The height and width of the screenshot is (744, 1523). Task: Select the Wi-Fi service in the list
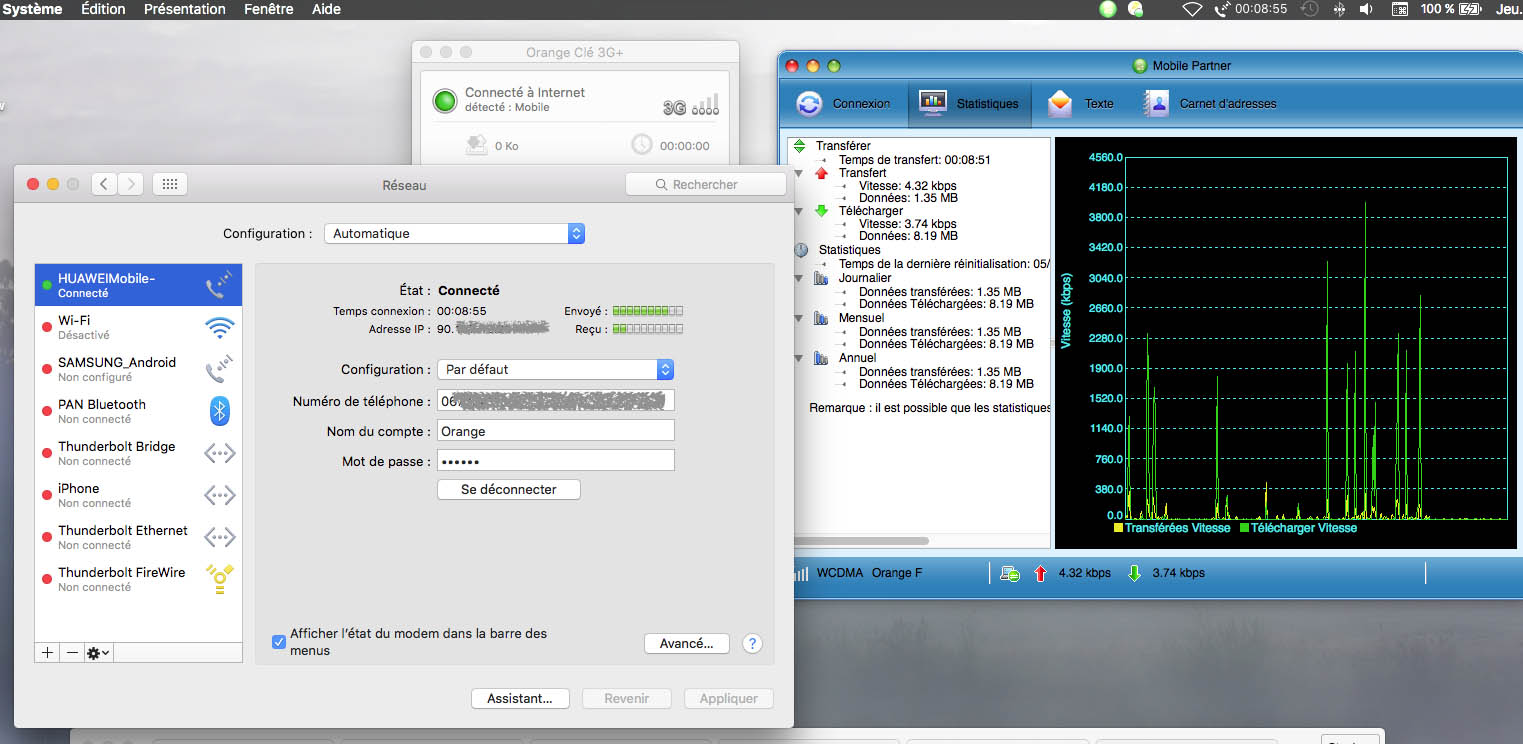pyautogui.click(x=138, y=327)
